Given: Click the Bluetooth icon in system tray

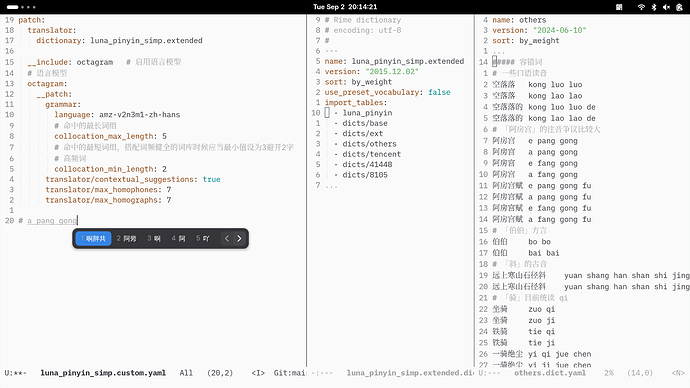Looking at the screenshot, I should click(x=654, y=7).
